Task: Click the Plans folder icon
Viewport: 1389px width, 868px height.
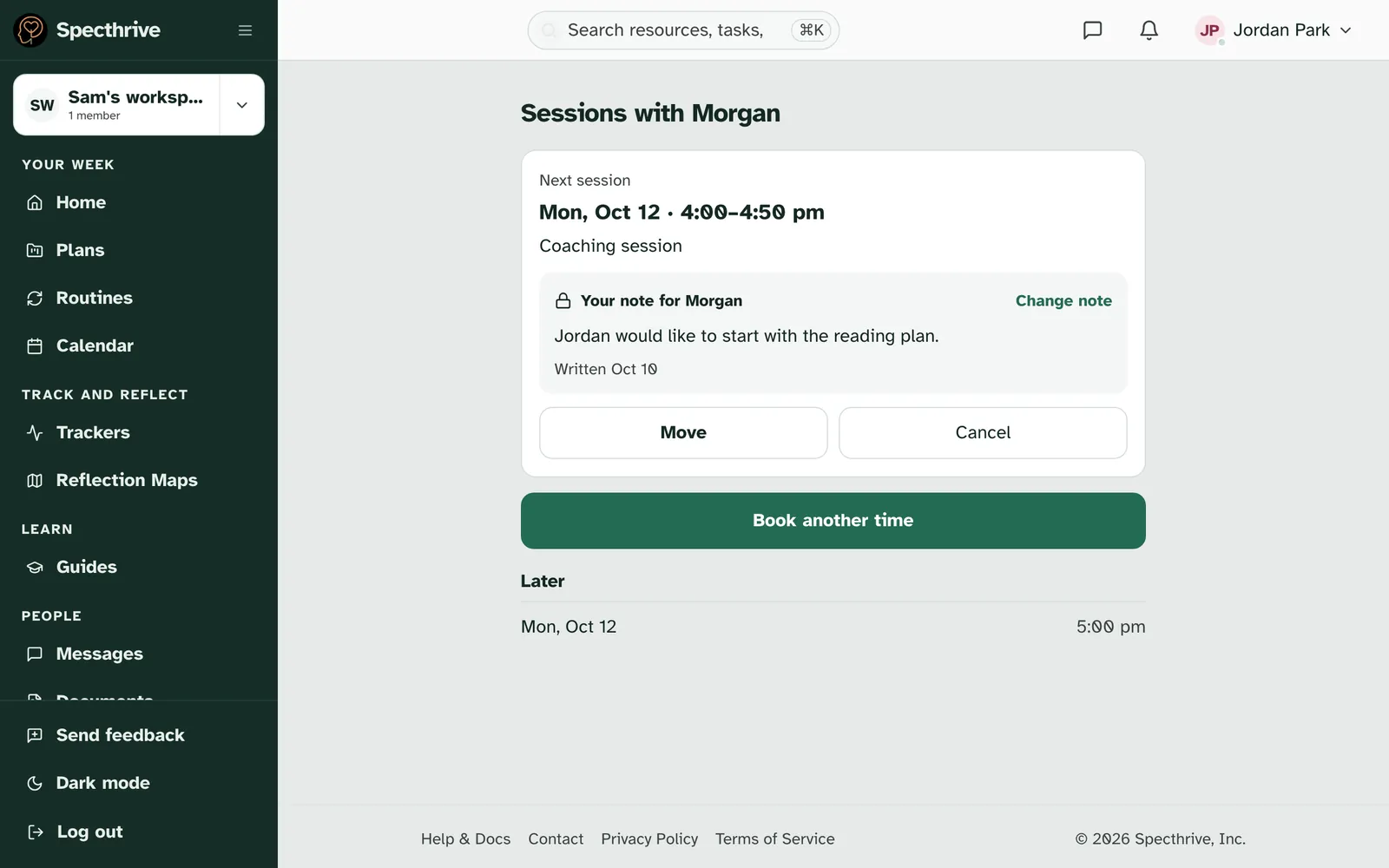Action: (35, 250)
